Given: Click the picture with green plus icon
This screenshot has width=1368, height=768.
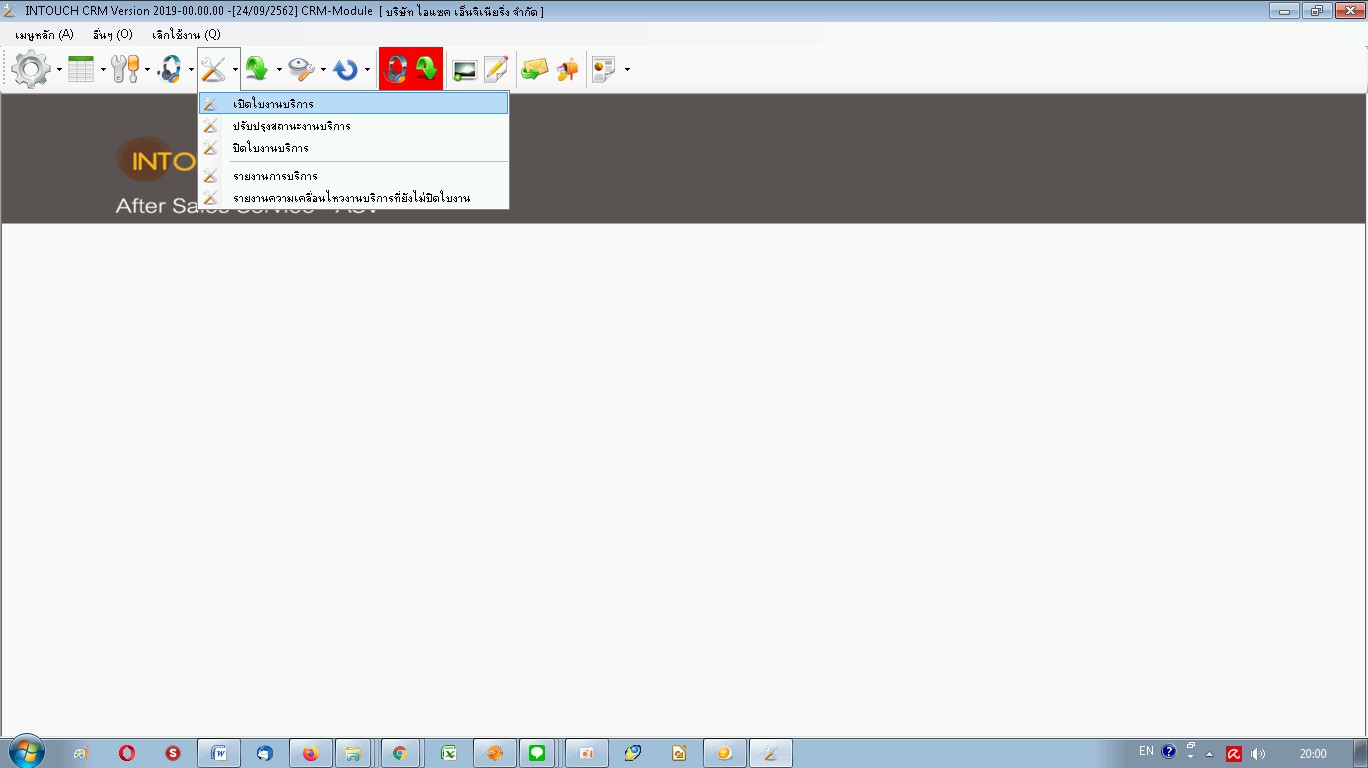Looking at the screenshot, I should [x=464, y=69].
